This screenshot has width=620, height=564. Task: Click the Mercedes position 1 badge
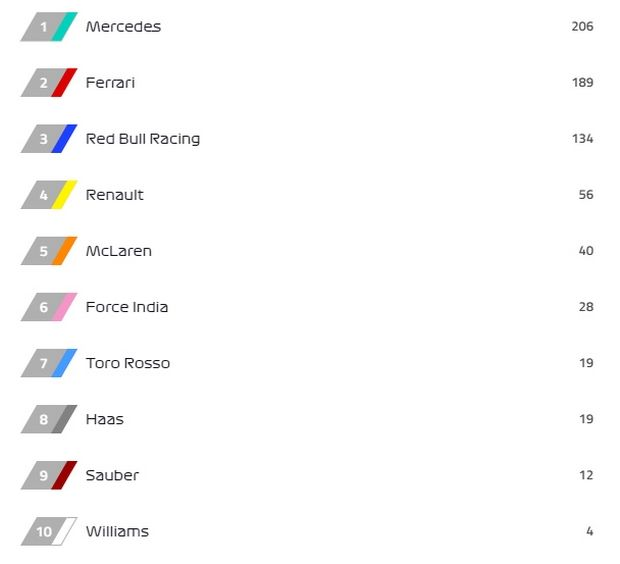pyautogui.click(x=49, y=26)
